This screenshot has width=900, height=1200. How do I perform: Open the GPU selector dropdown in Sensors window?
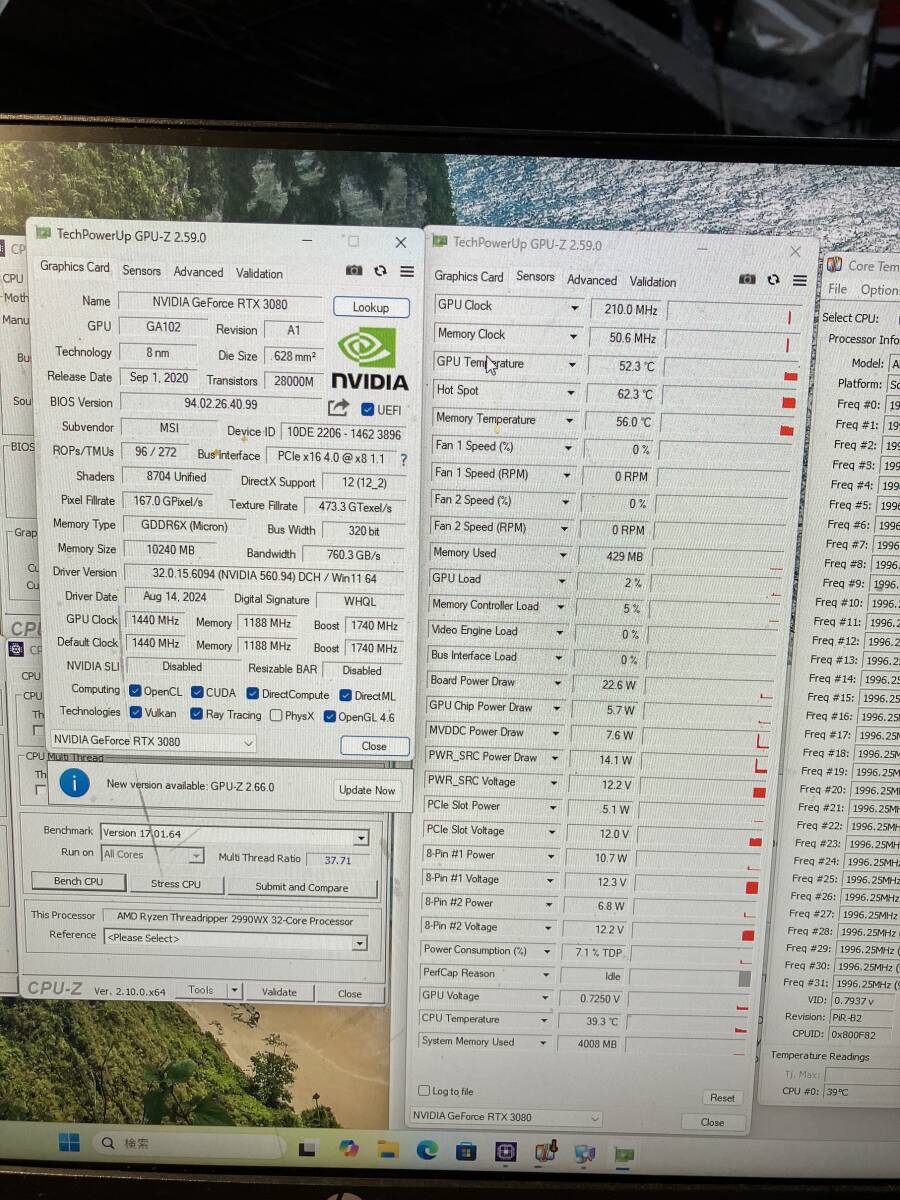506,1117
